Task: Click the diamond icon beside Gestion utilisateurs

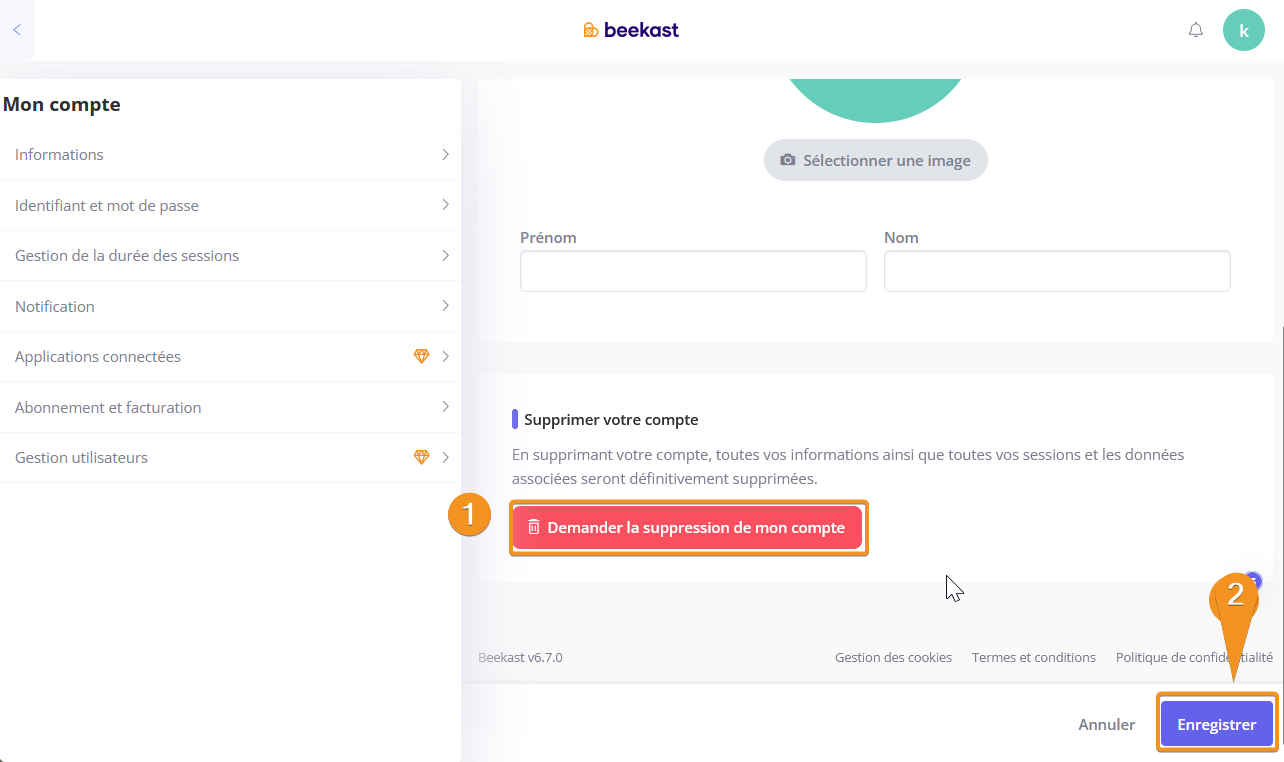Action: coord(421,458)
